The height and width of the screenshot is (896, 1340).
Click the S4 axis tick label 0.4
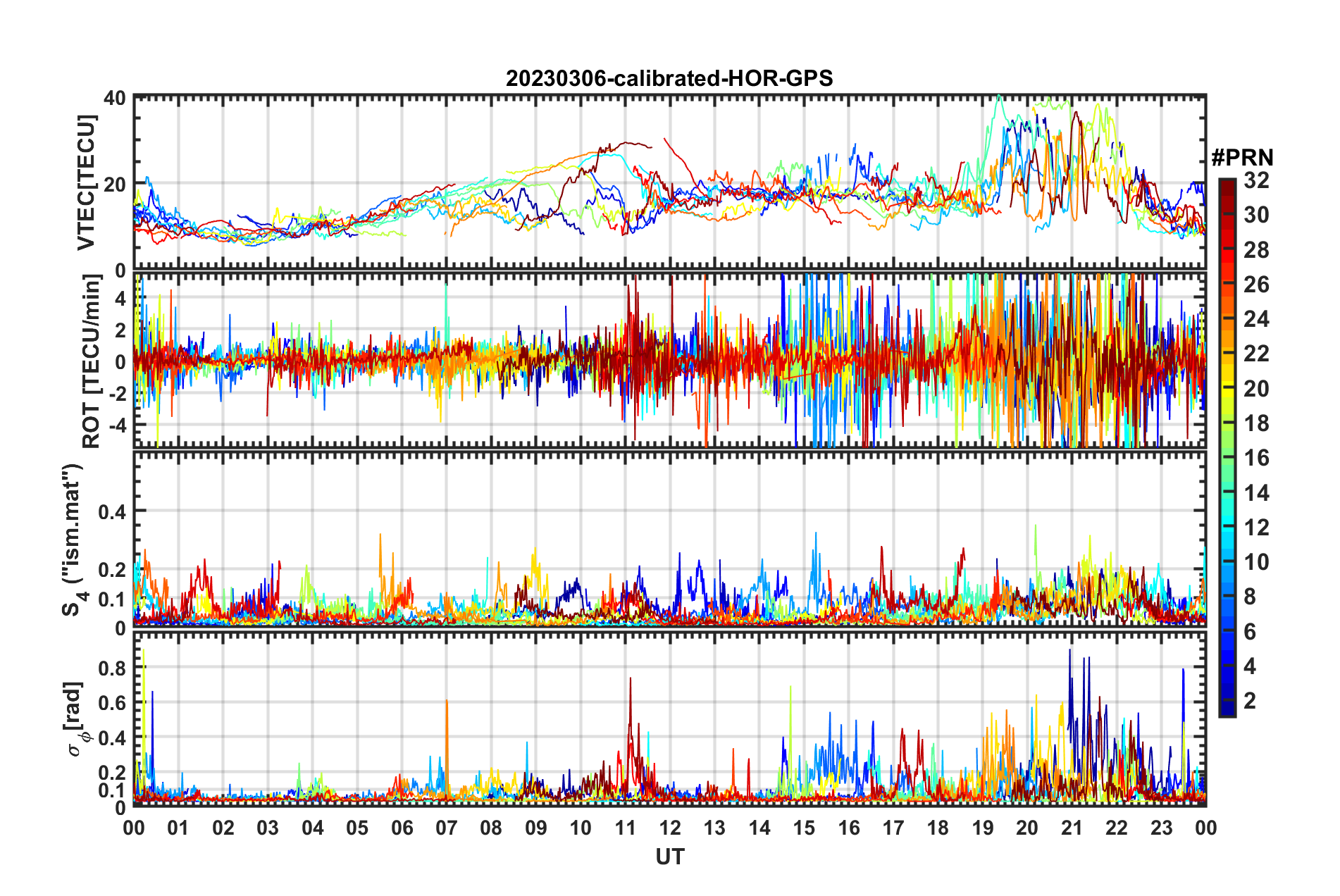(112, 511)
